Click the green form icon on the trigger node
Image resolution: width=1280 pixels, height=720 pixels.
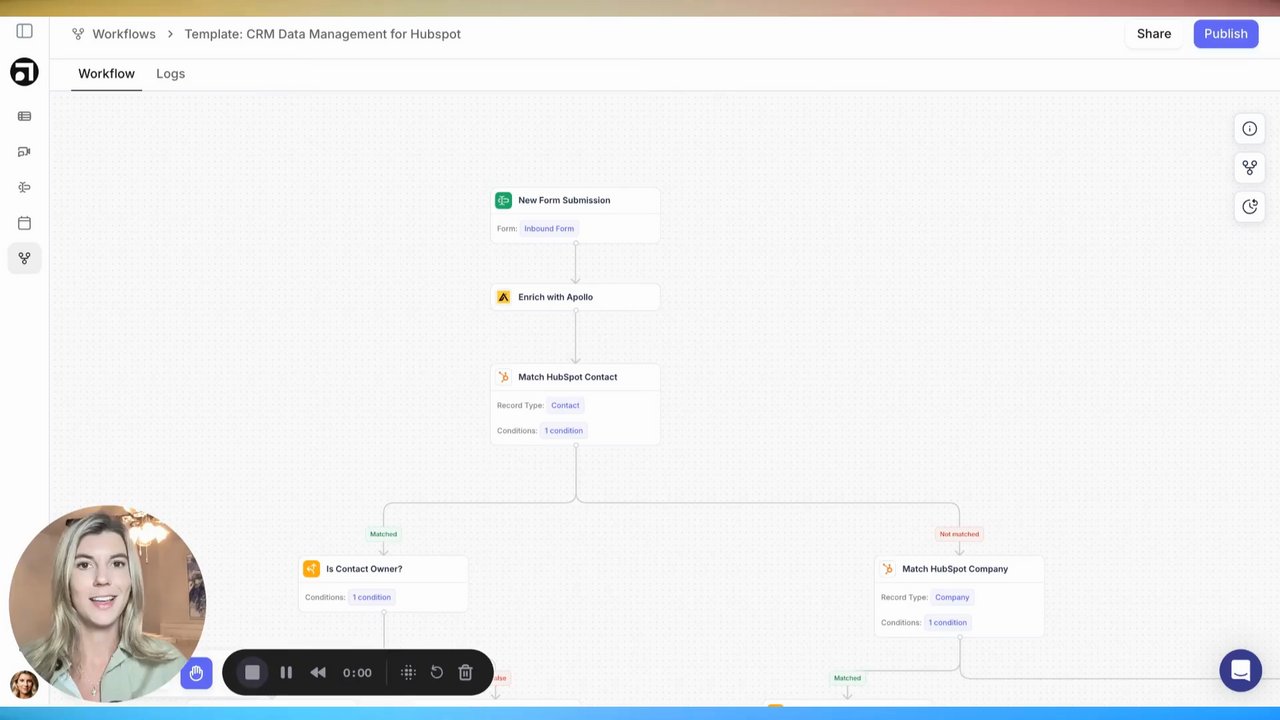click(503, 200)
